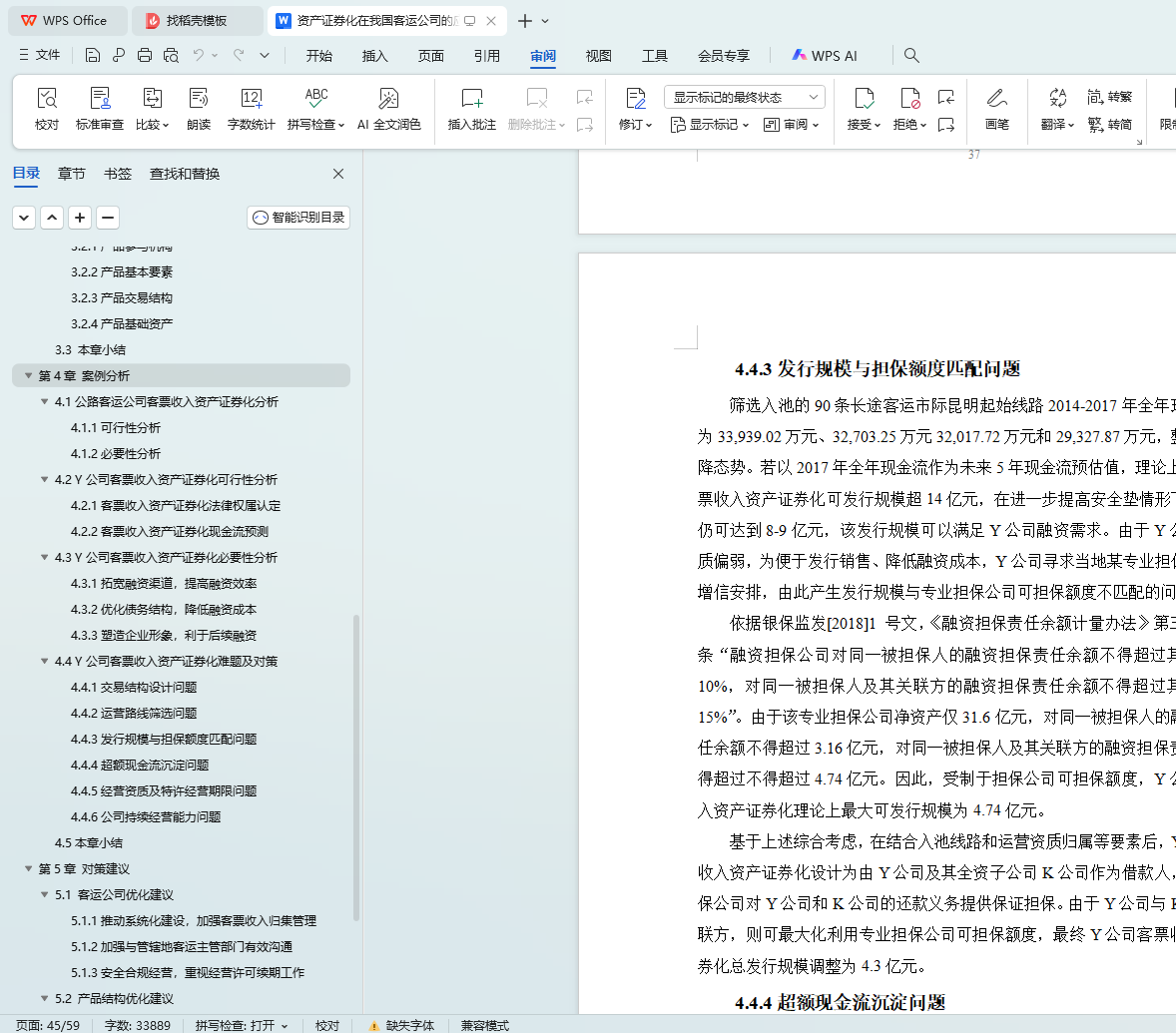
Task: Expand 显示标记 options dropdown
Action: pyautogui.click(x=710, y=125)
